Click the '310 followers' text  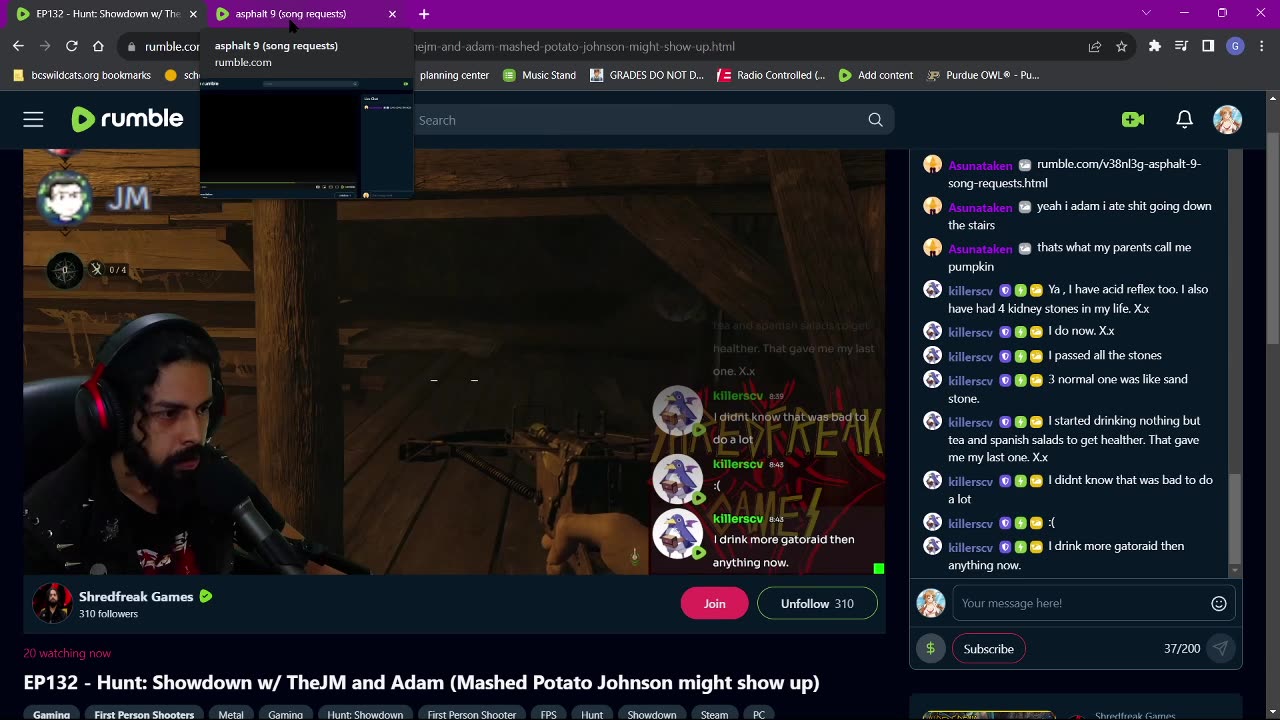point(108,614)
